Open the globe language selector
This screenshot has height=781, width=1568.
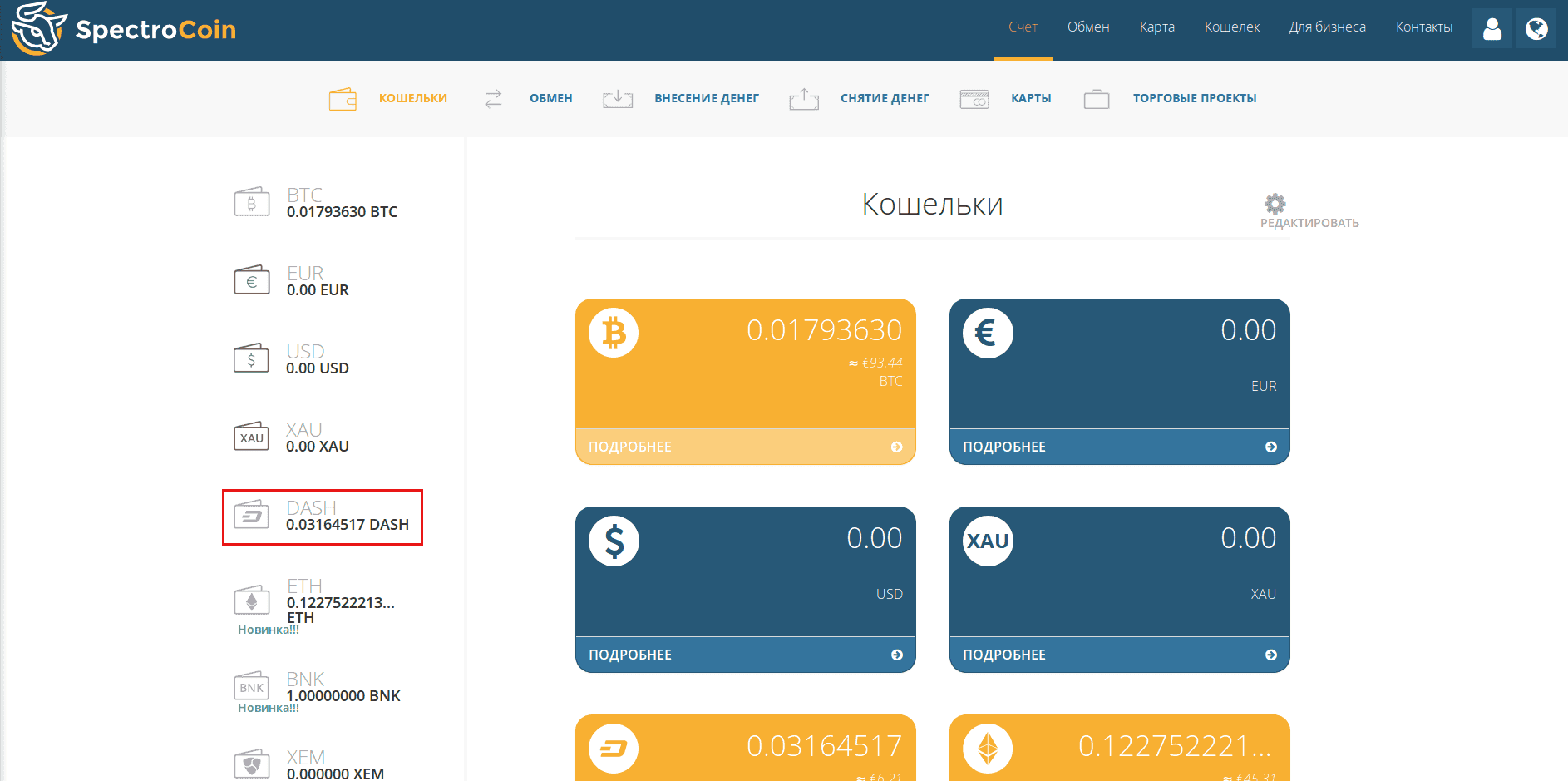point(1536,29)
